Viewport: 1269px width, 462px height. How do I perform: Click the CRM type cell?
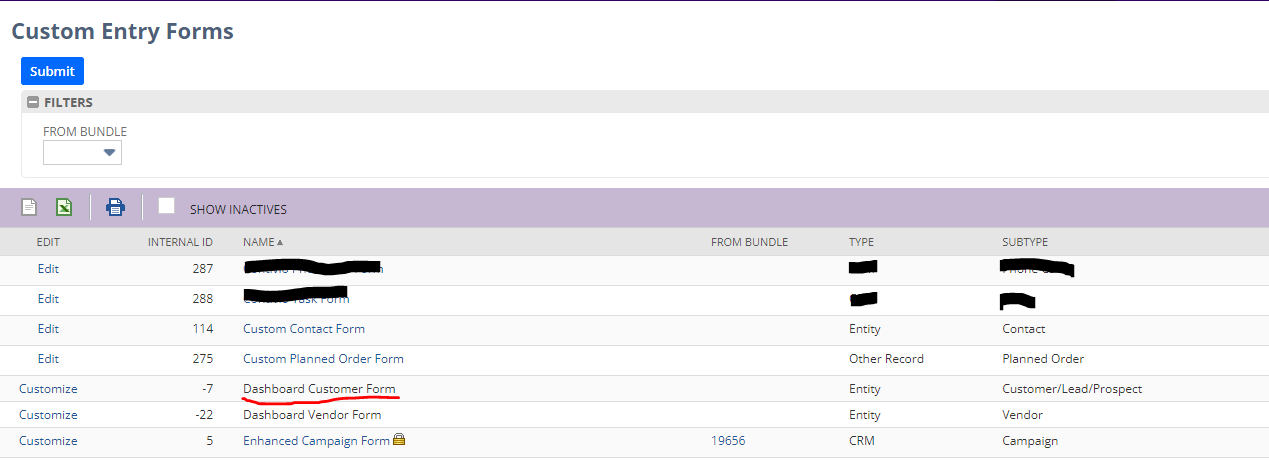click(x=861, y=441)
